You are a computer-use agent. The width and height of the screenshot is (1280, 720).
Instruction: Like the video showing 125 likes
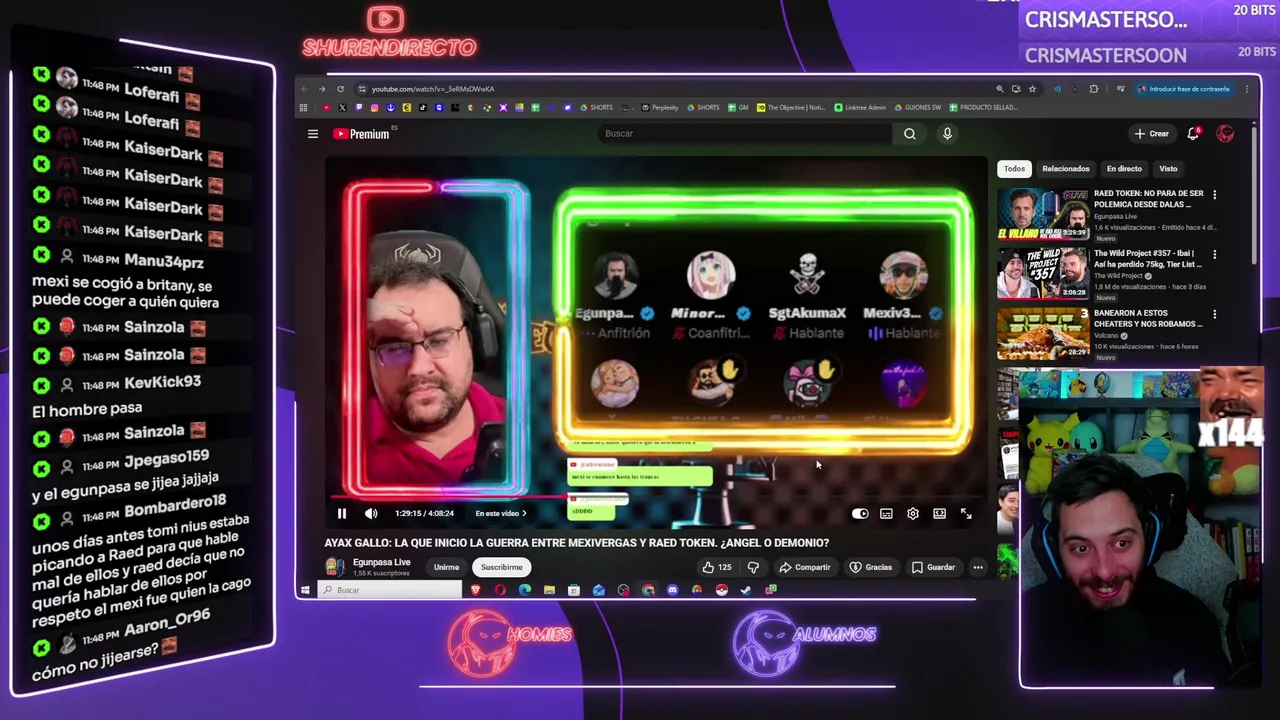pos(717,567)
